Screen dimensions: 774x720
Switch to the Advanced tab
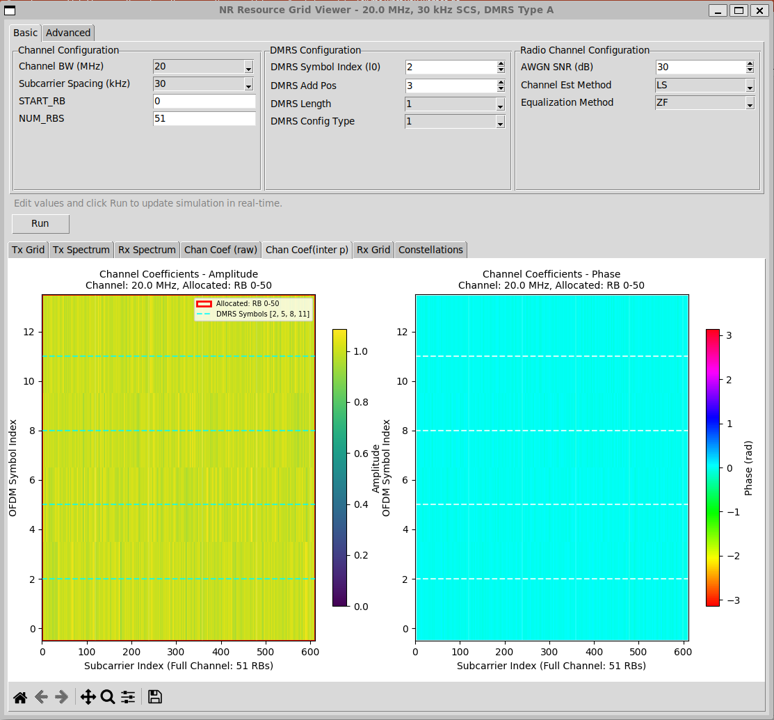(x=68, y=33)
